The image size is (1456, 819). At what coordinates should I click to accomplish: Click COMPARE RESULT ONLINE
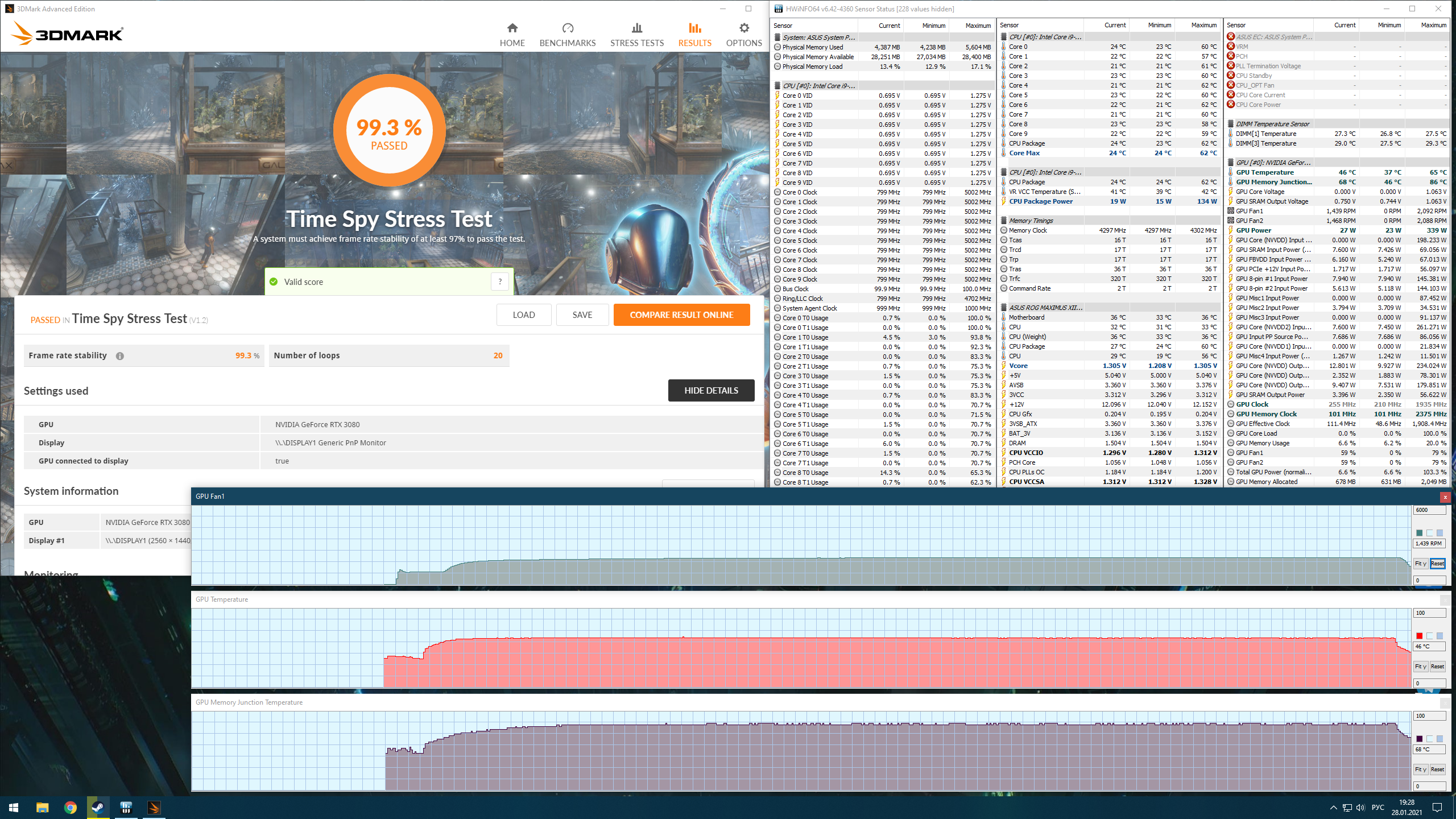pos(681,315)
